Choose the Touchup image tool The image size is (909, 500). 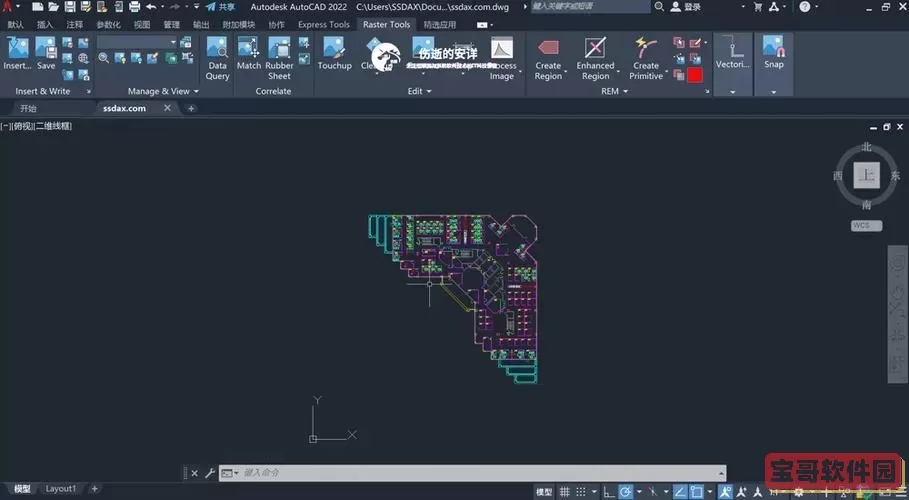tap(334, 53)
